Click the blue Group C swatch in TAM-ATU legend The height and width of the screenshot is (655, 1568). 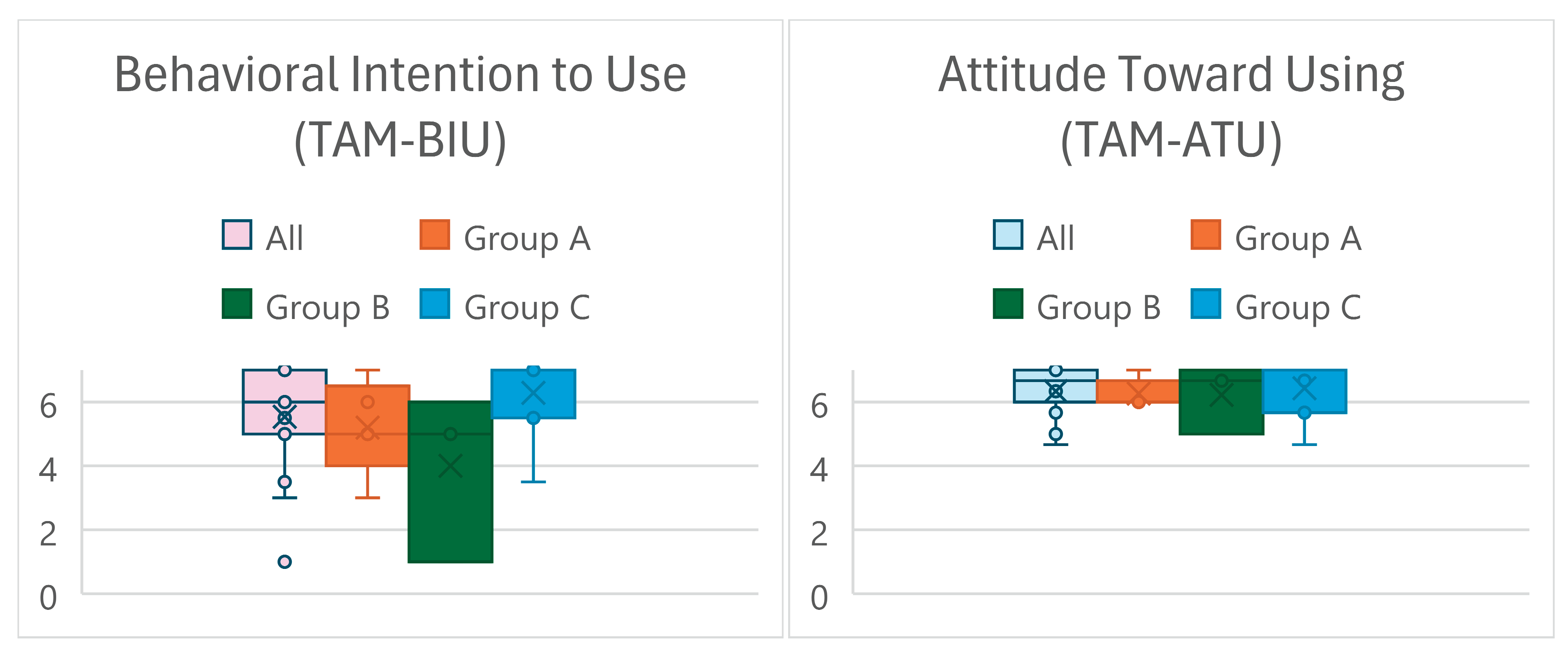click(1205, 304)
